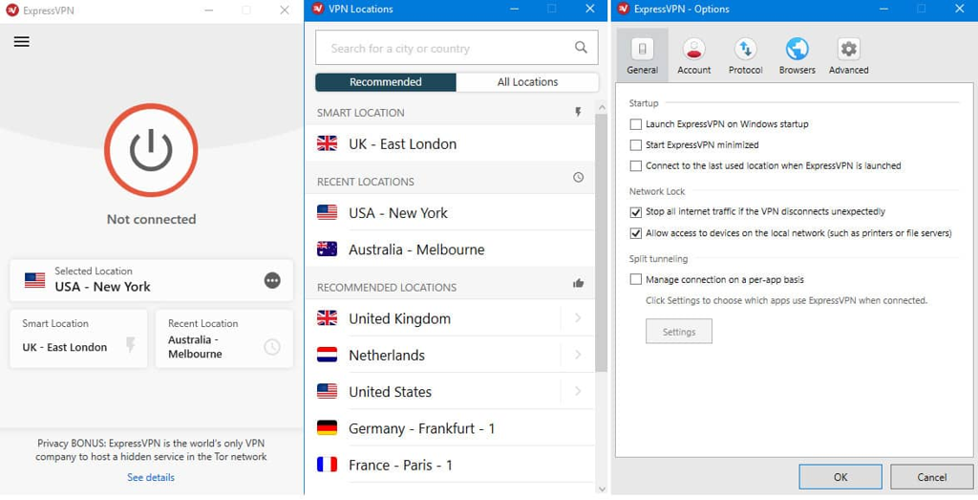The height and width of the screenshot is (500, 978).
Task: Click the large power connect button
Action: point(151,150)
